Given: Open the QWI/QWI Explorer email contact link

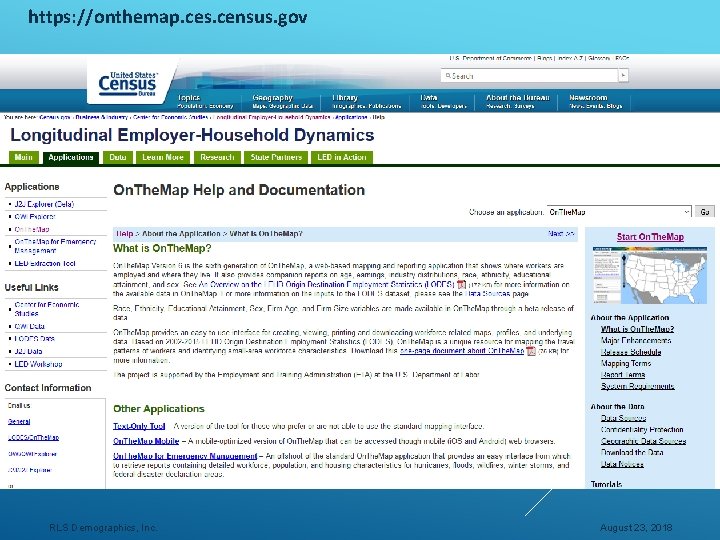Looking at the screenshot, I should (32, 454).
